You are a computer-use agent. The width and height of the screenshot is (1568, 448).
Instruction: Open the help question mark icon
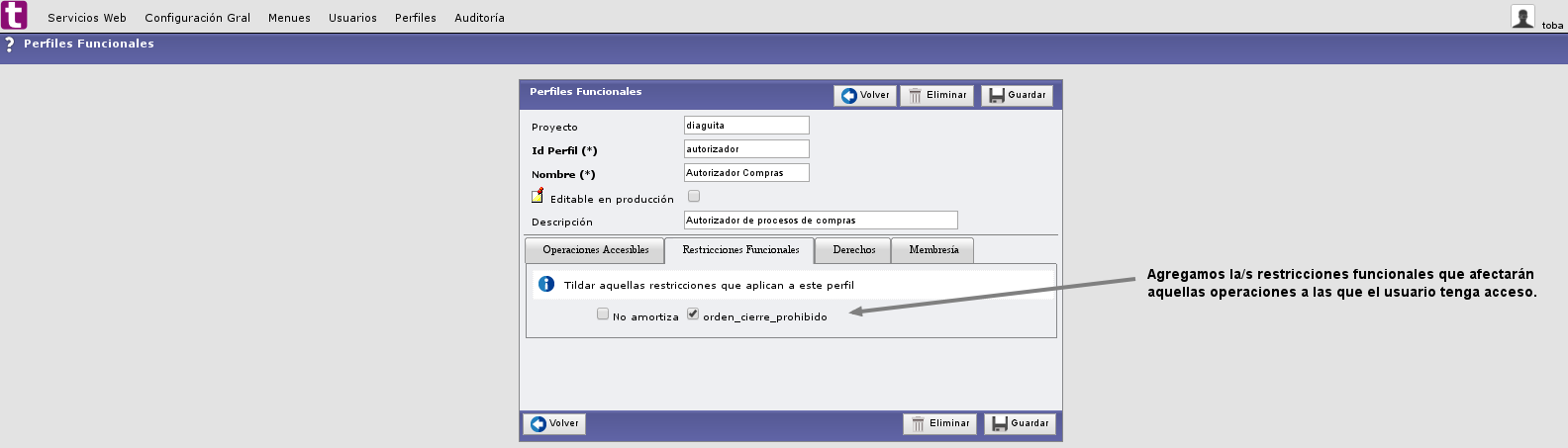click(10, 45)
